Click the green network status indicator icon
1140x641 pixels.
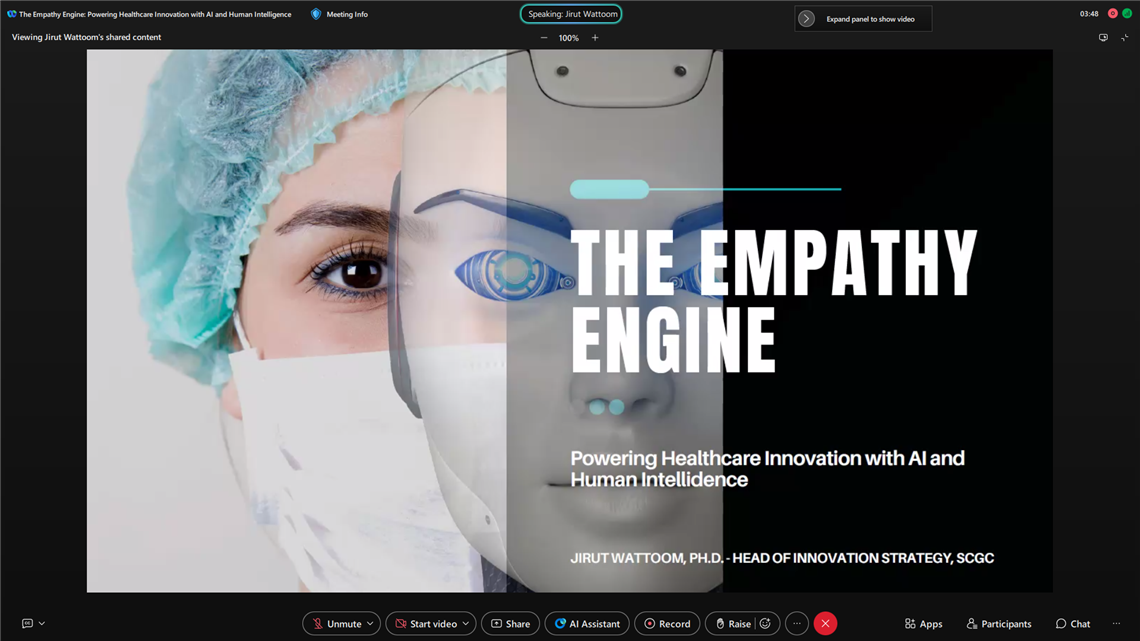[x=1127, y=14]
